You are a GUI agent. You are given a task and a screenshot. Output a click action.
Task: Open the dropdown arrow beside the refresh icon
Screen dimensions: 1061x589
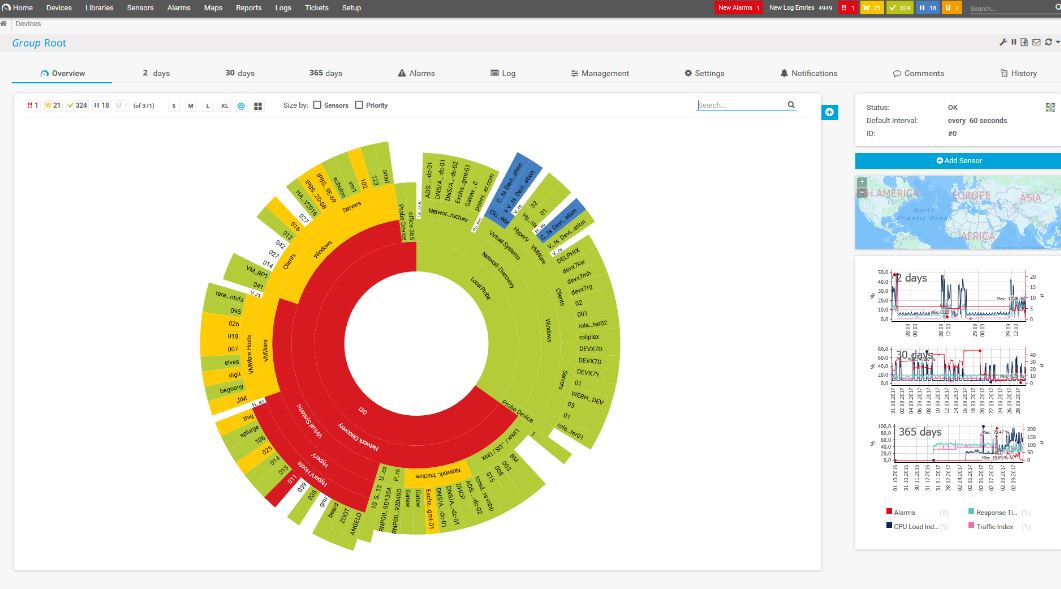click(x=1058, y=42)
